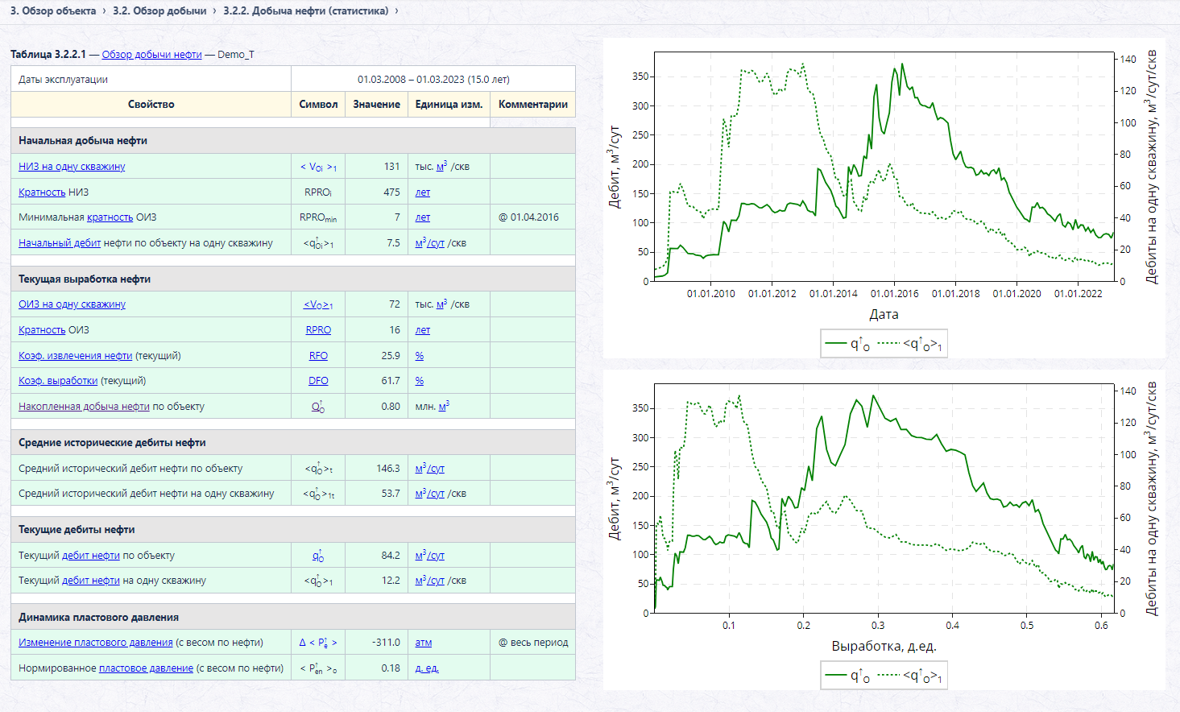This screenshot has width=1180, height=712.
Task: Open the 'Коэф. извлечения нефти' link
Action: pos(75,355)
